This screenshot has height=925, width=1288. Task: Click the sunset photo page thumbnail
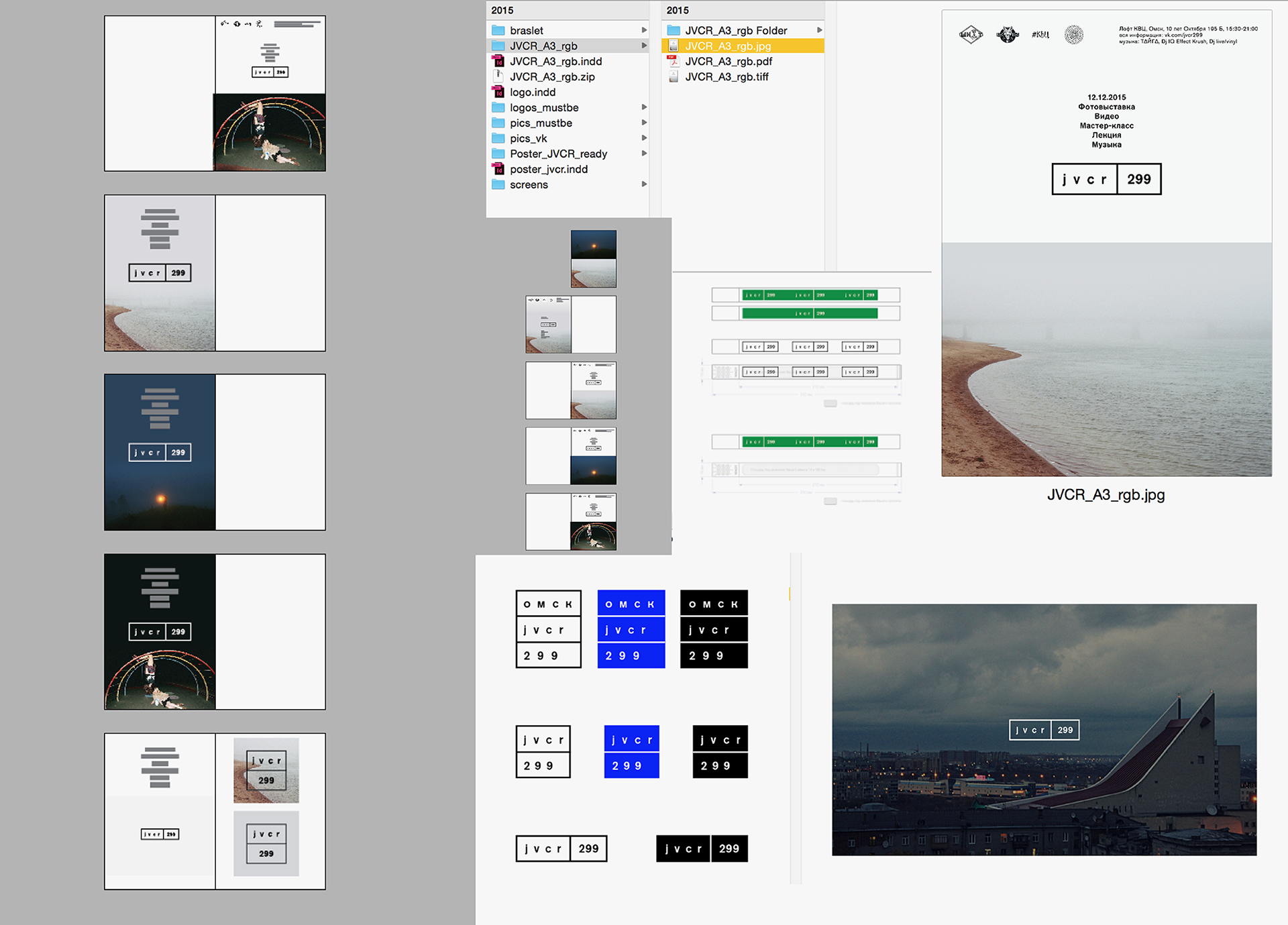pyautogui.click(x=593, y=259)
